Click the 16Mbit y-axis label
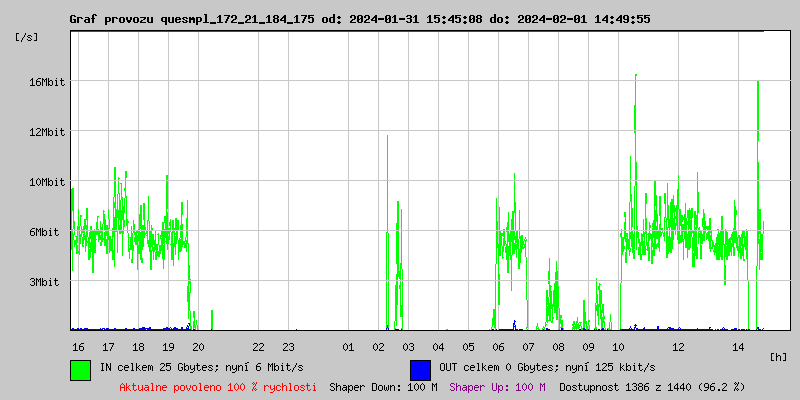The width and height of the screenshot is (800, 400). coord(46,82)
